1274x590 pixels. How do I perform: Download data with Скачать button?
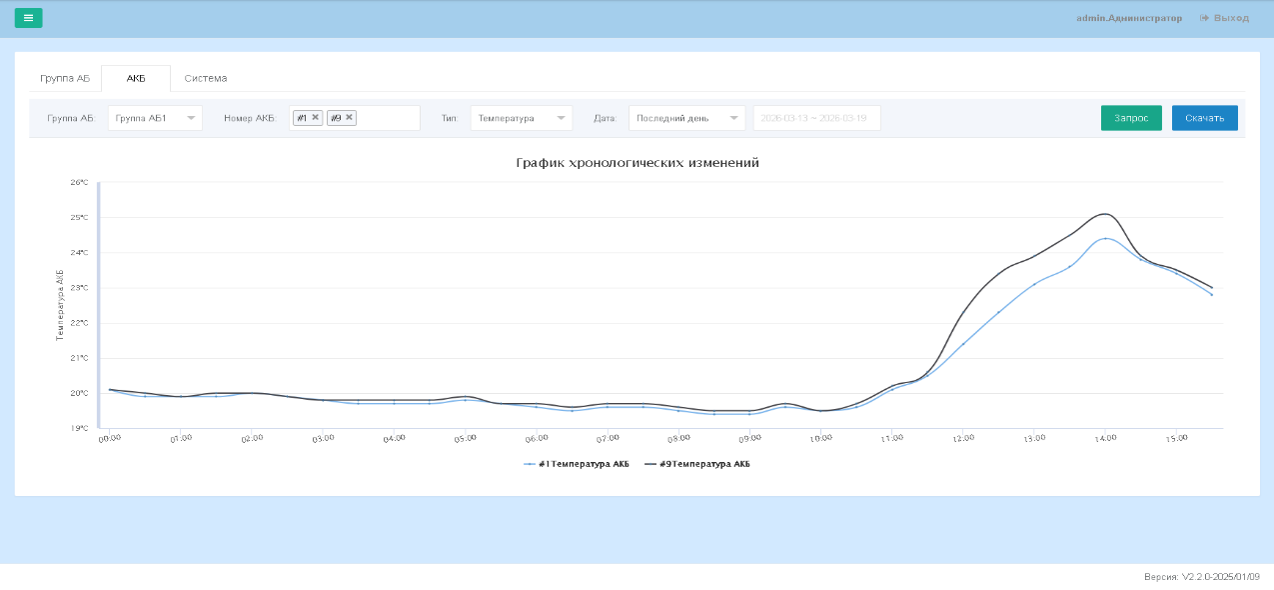point(1205,118)
